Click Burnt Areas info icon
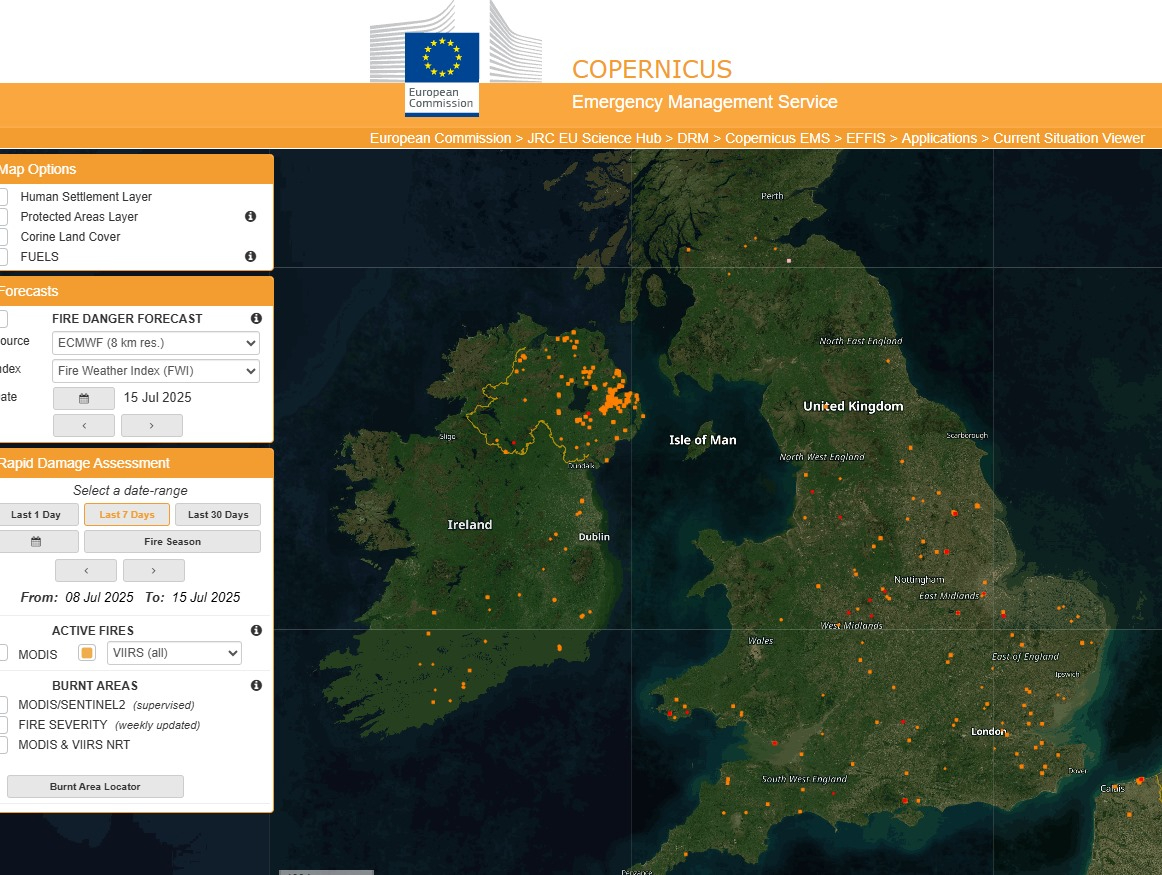 click(256, 685)
